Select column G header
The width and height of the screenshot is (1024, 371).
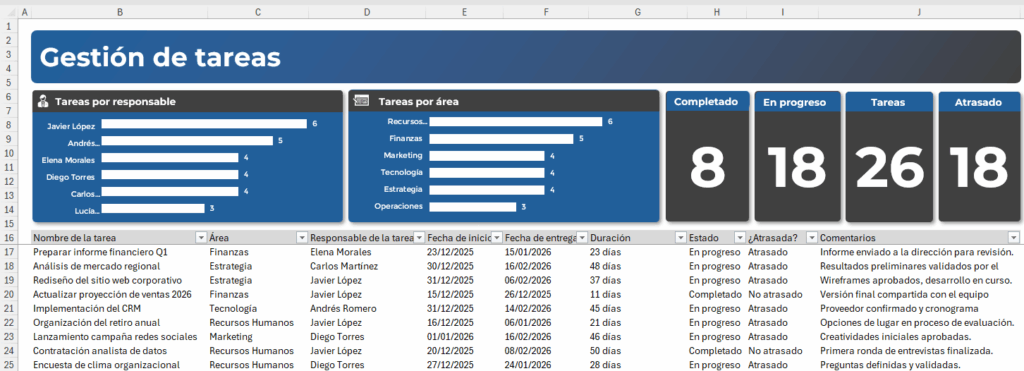(638, 12)
